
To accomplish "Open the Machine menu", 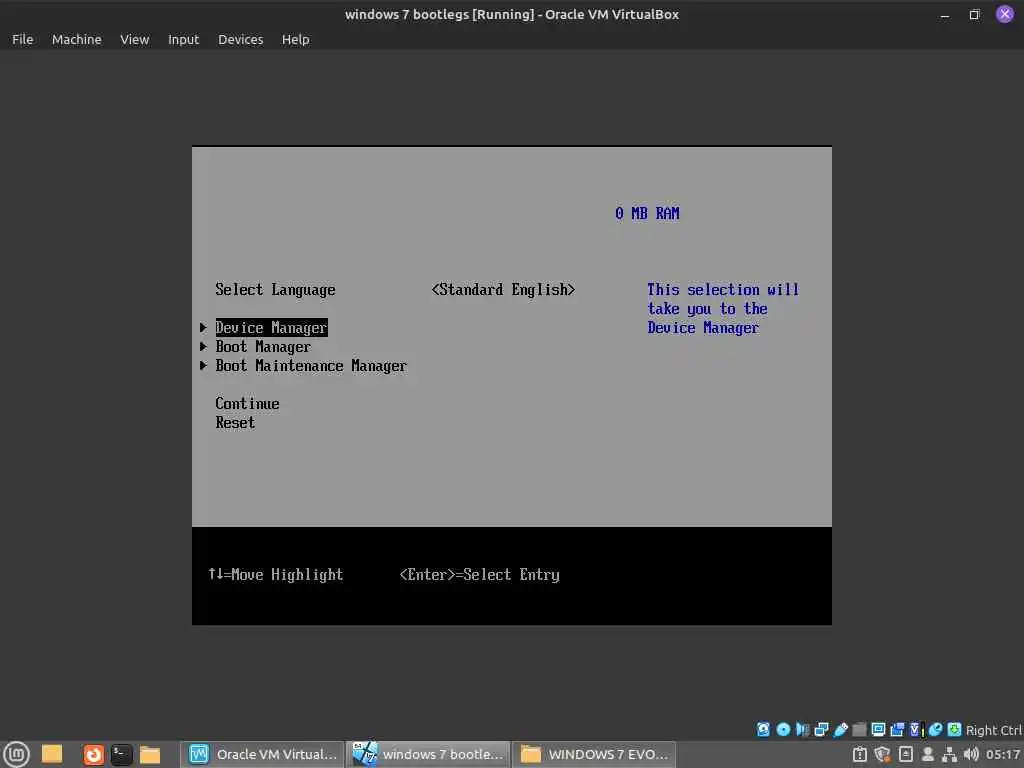I will tap(76, 39).
